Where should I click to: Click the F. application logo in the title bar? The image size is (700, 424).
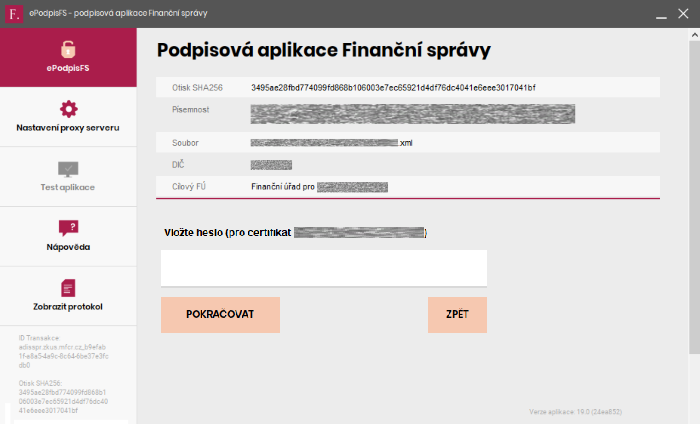[x=14, y=14]
